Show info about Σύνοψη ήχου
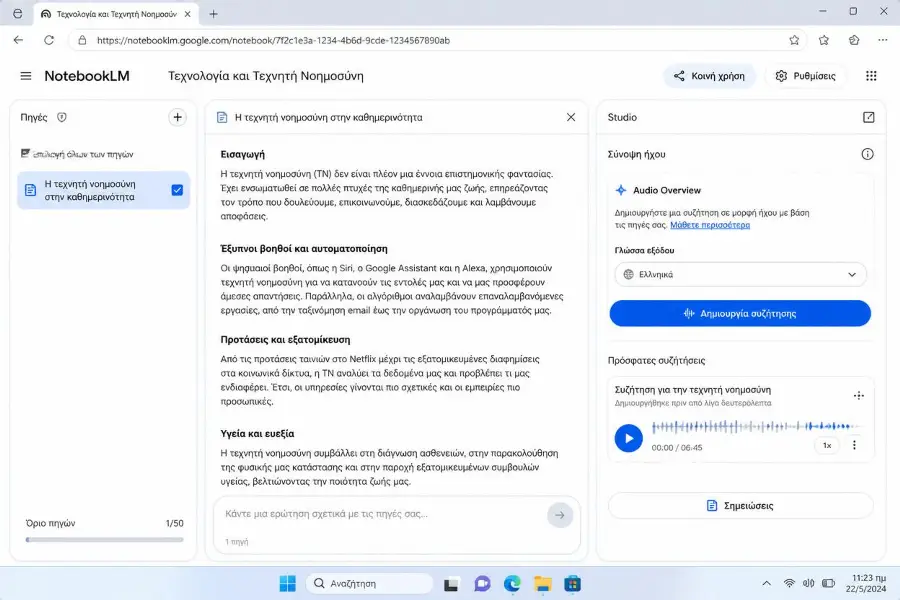The image size is (900, 600). click(x=867, y=154)
